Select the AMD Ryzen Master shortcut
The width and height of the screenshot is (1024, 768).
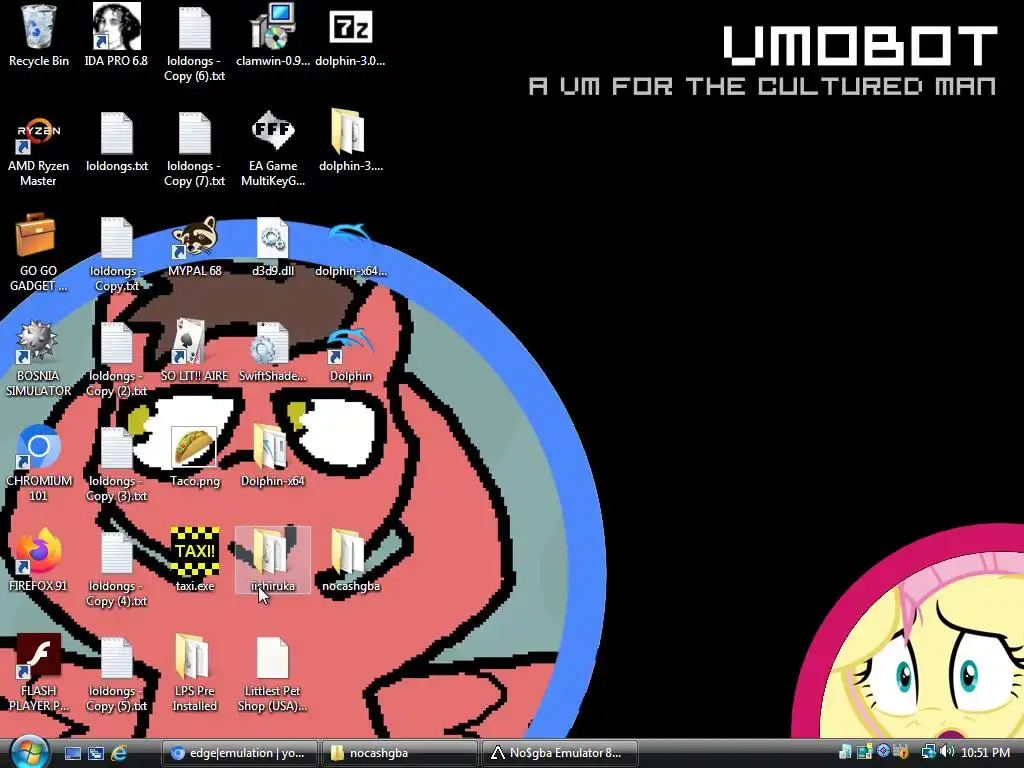[39, 150]
